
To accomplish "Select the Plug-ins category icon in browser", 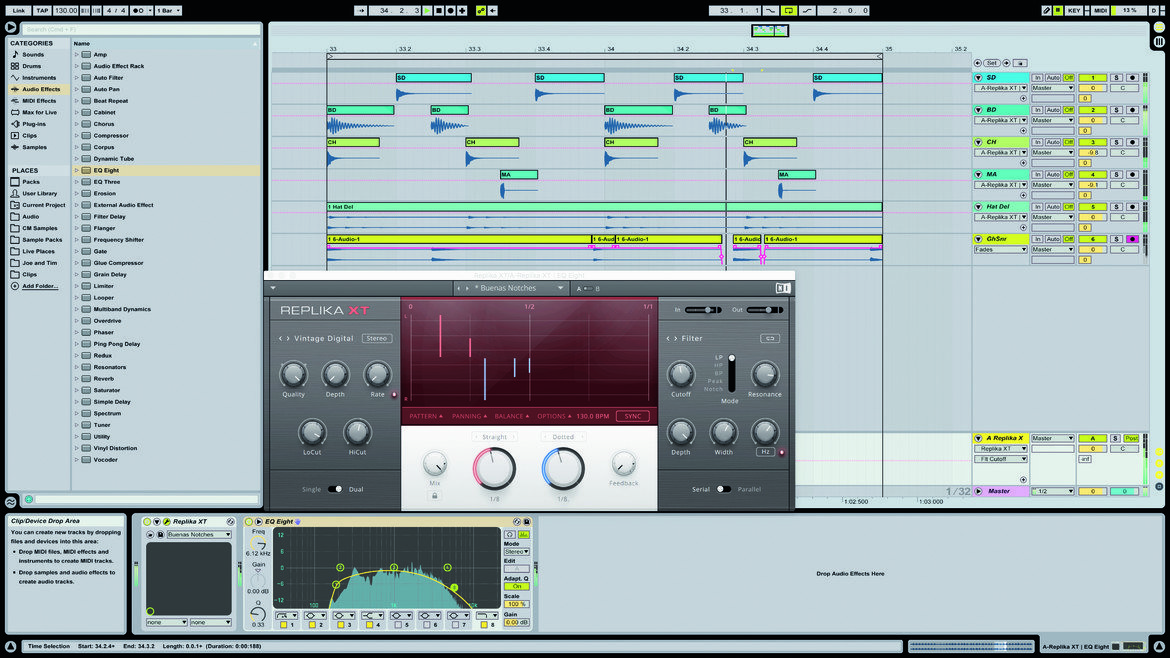I will click(x=15, y=124).
